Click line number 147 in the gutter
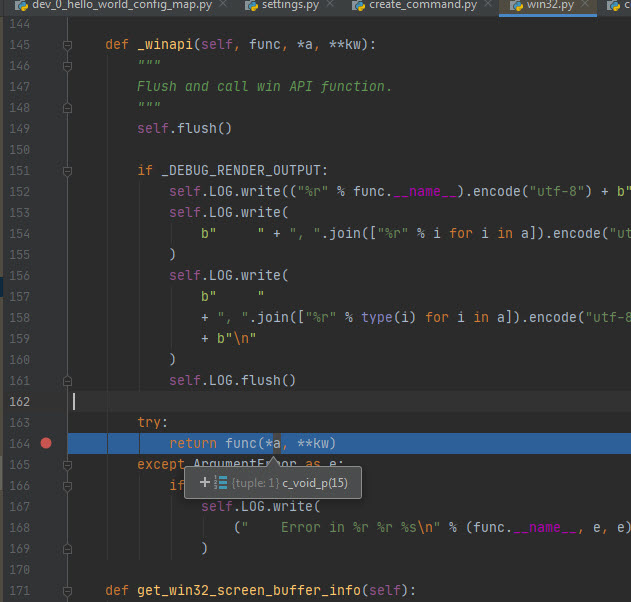This screenshot has width=631, height=602. (x=20, y=87)
